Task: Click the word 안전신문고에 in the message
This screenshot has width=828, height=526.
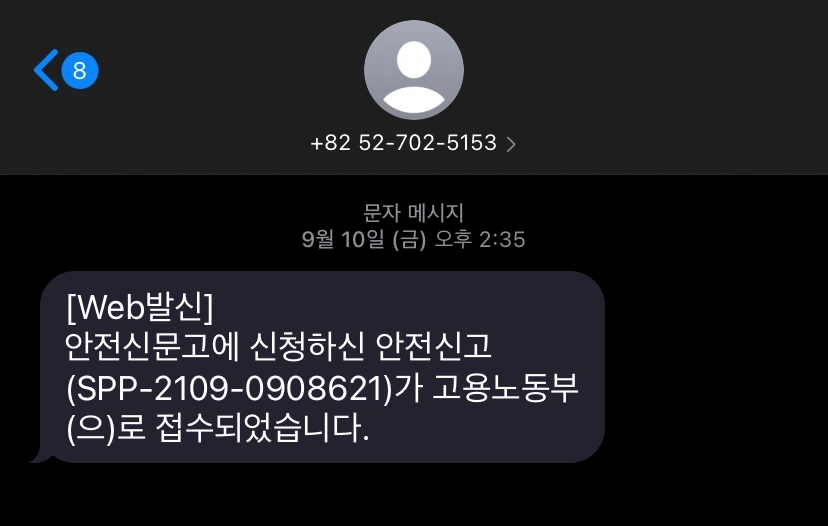Action: pos(153,347)
